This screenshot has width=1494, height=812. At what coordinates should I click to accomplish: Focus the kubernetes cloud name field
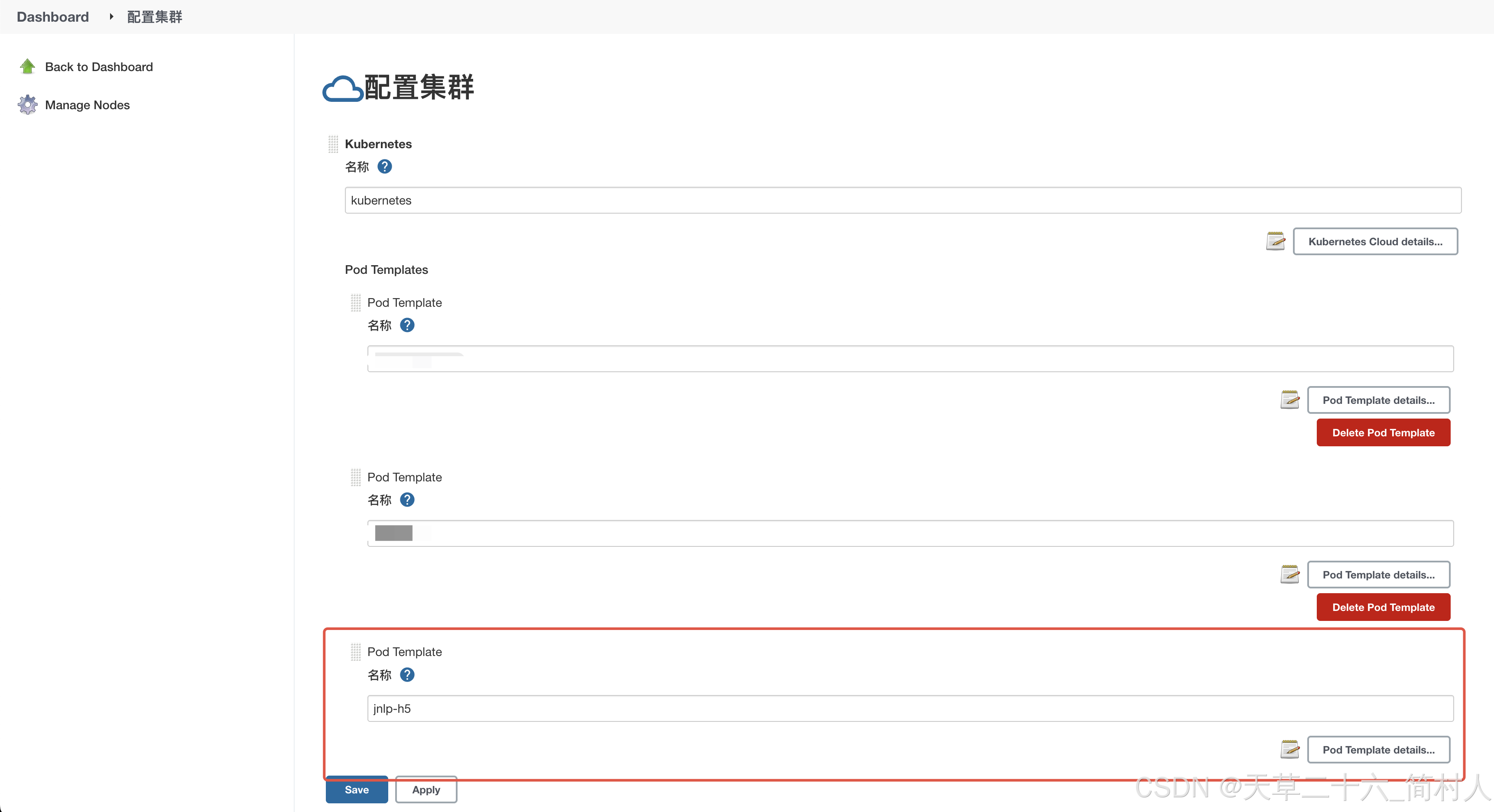[903, 200]
